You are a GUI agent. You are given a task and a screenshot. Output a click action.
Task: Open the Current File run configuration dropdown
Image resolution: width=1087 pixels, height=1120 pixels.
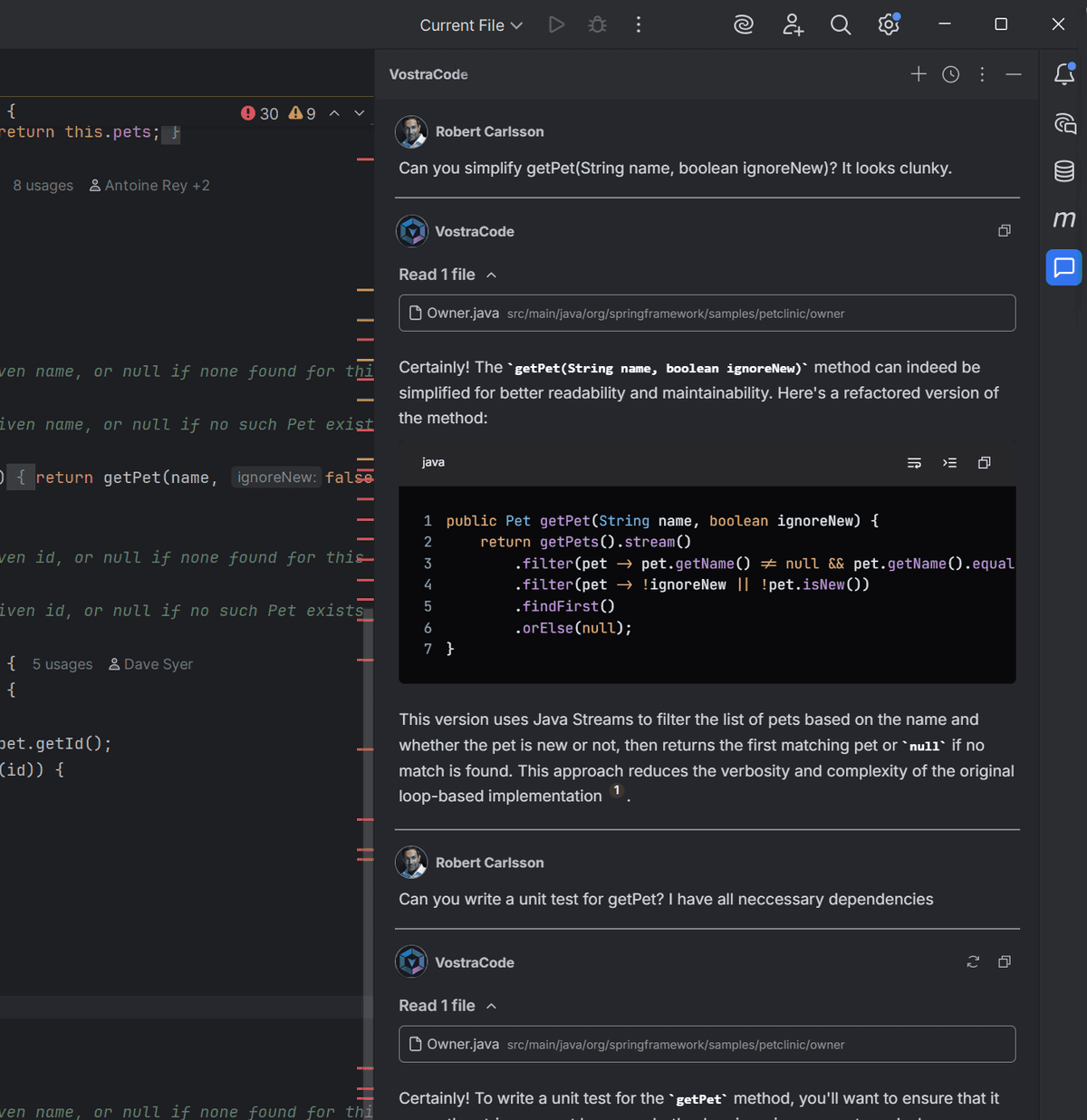tap(470, 24)
